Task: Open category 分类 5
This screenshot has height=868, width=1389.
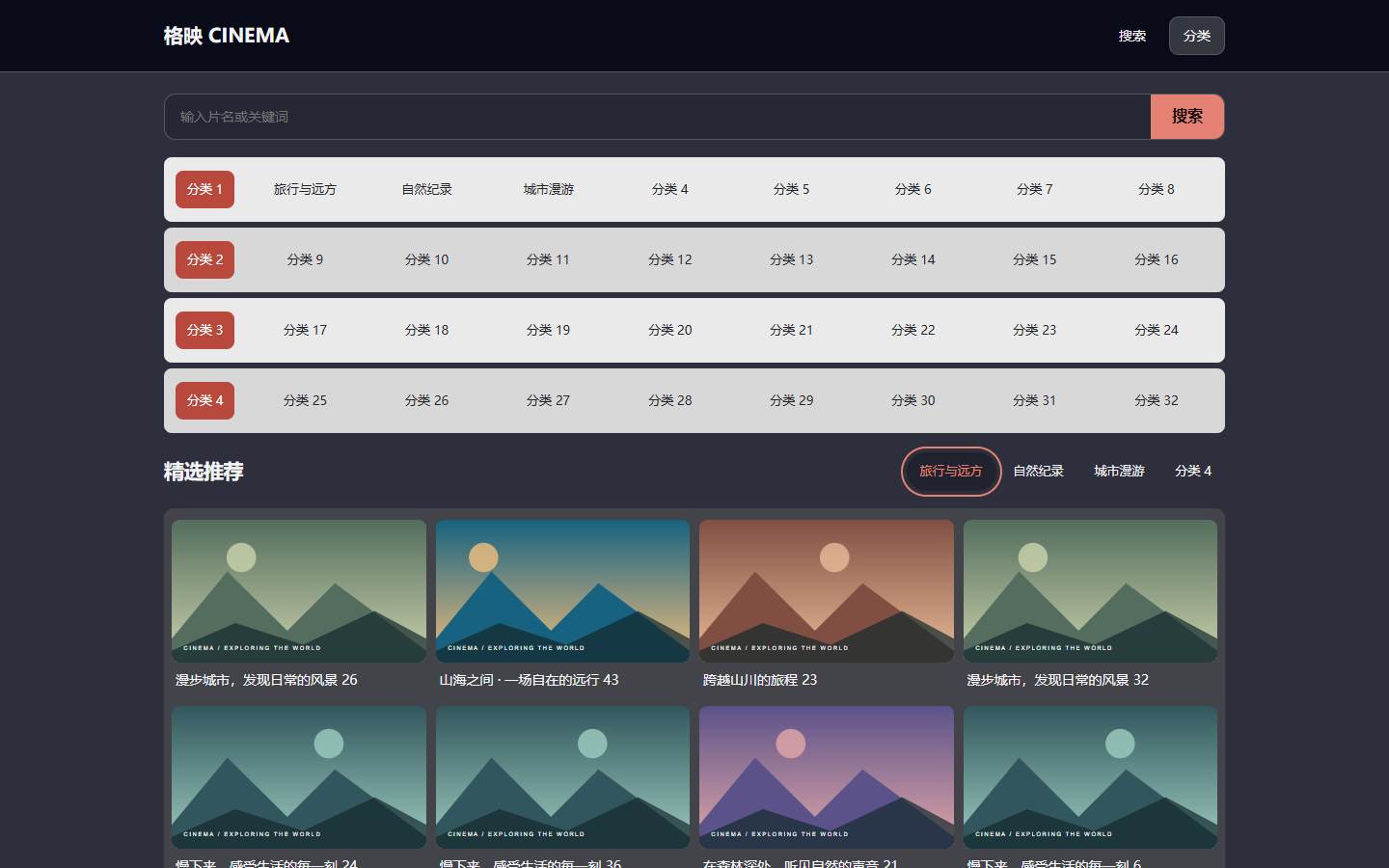Action: [792, 189]
